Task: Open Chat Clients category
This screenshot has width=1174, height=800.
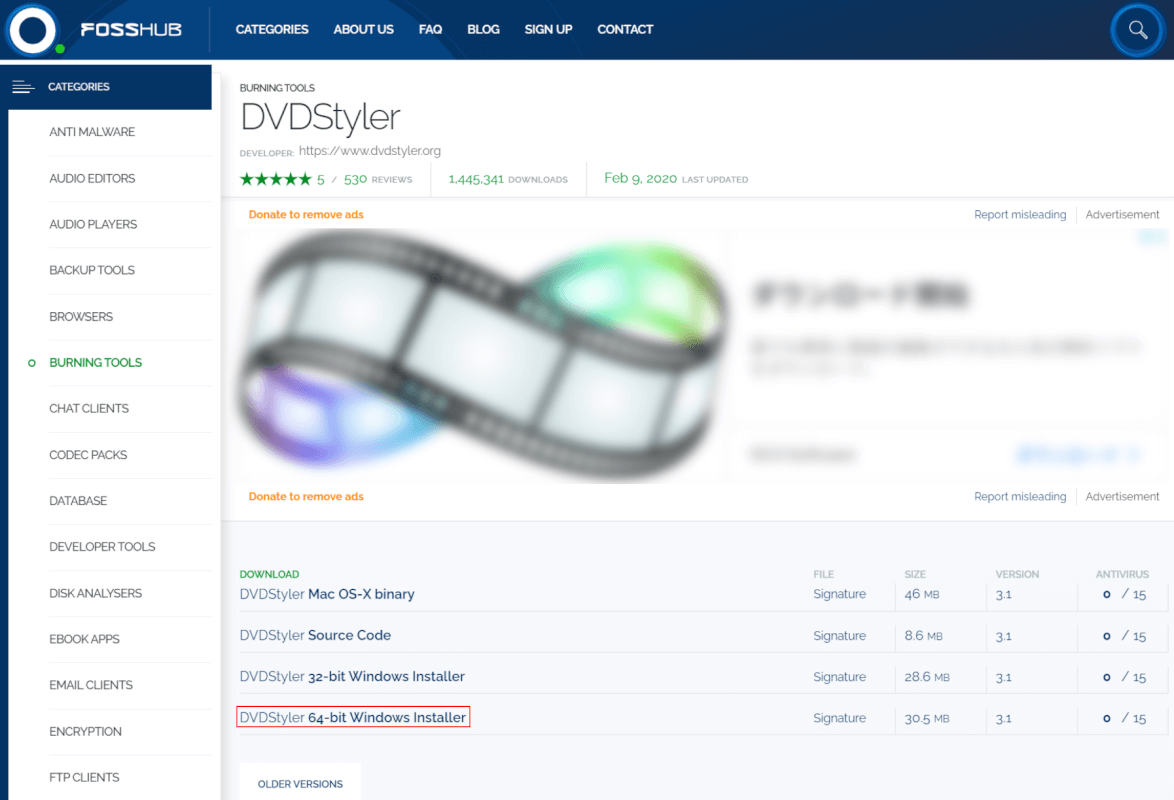Action: 89,408
